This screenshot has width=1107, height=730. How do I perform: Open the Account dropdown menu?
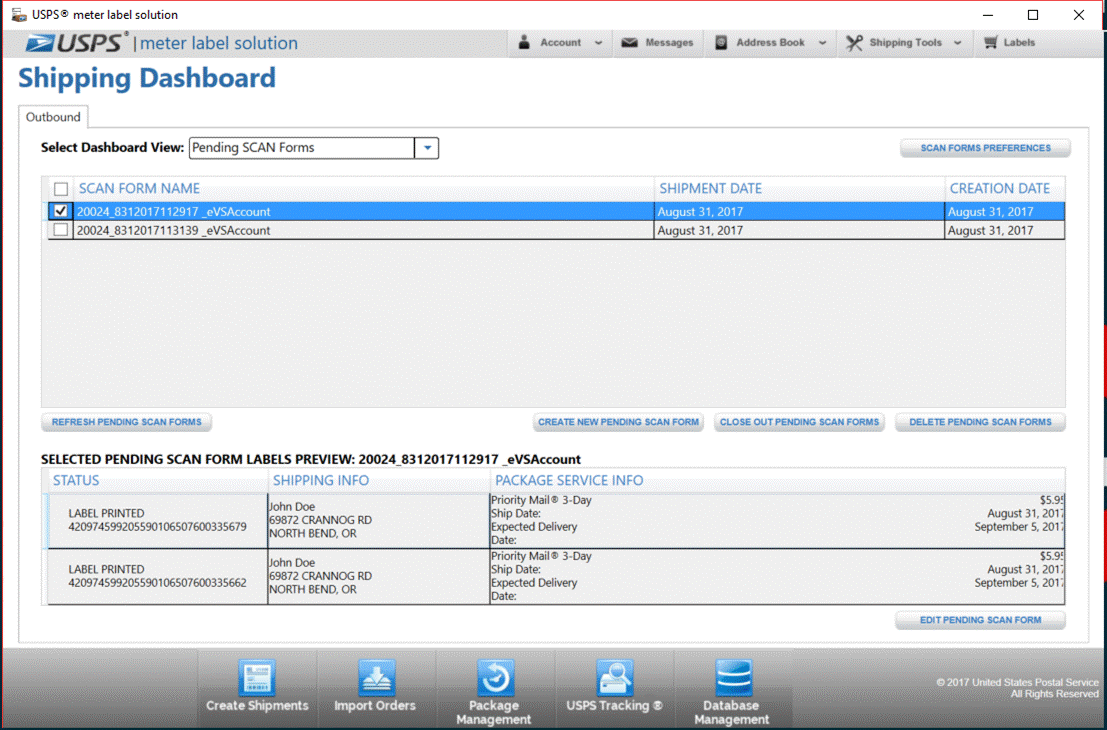pyautogui.click(x=560, y=43)
